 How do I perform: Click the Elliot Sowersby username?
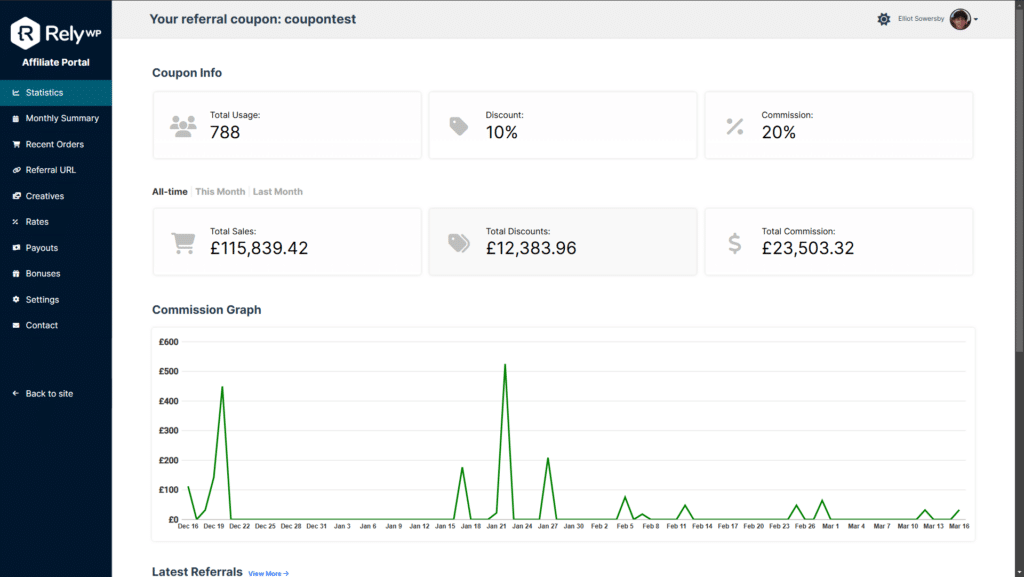(x=921, y=19)
